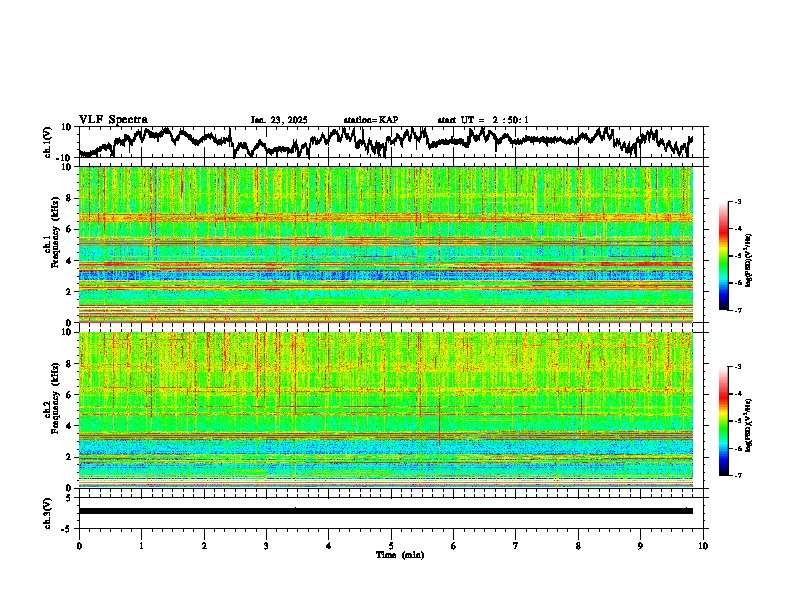This screenshot has height=612, width=792.
Task: Click the "Time (min)" axis label
Action: [400, 555]
